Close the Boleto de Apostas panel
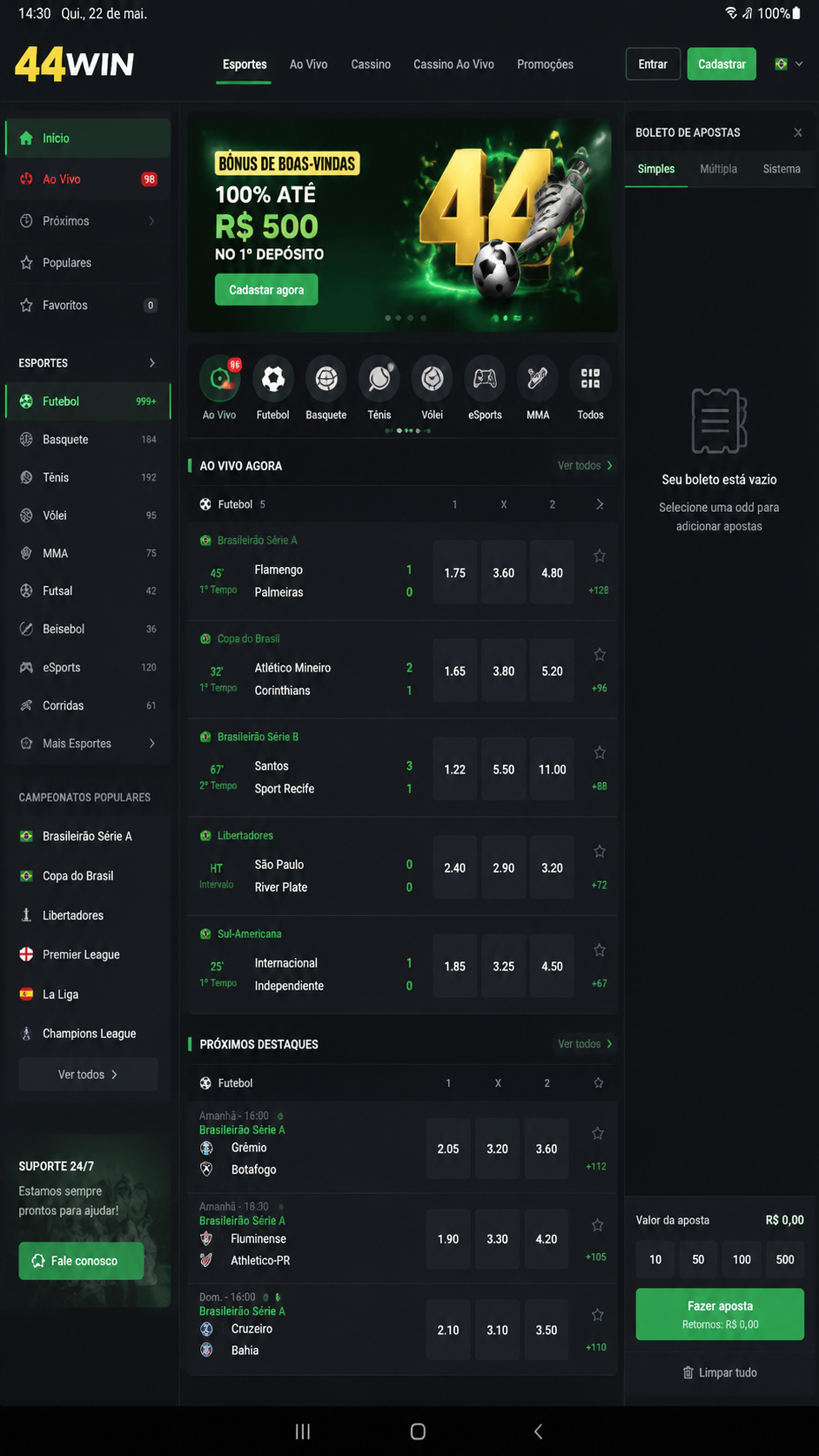The height and width of the screenshot is (1456, 819). coord(798,132)
